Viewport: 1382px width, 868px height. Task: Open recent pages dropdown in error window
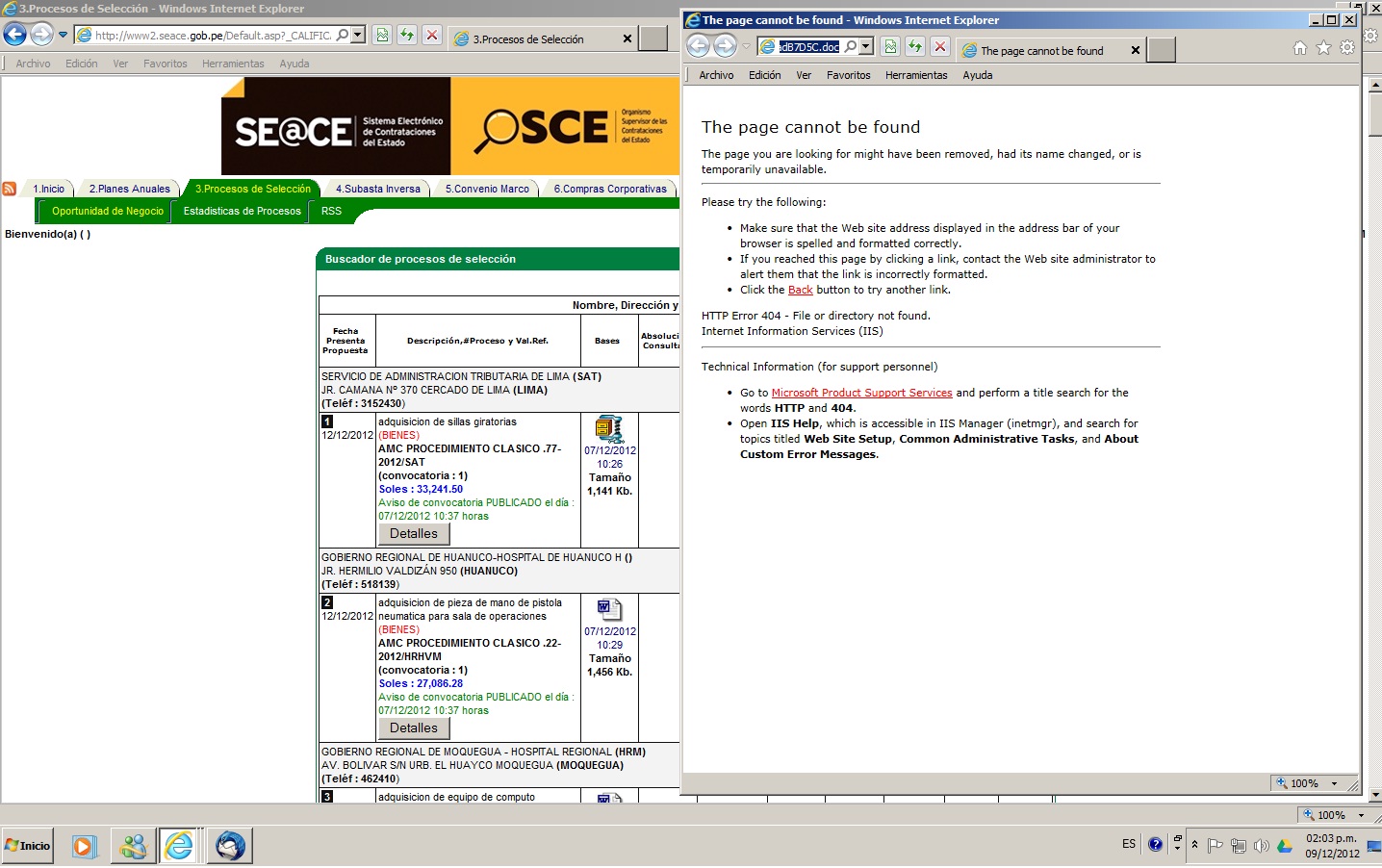coord(746,46)
